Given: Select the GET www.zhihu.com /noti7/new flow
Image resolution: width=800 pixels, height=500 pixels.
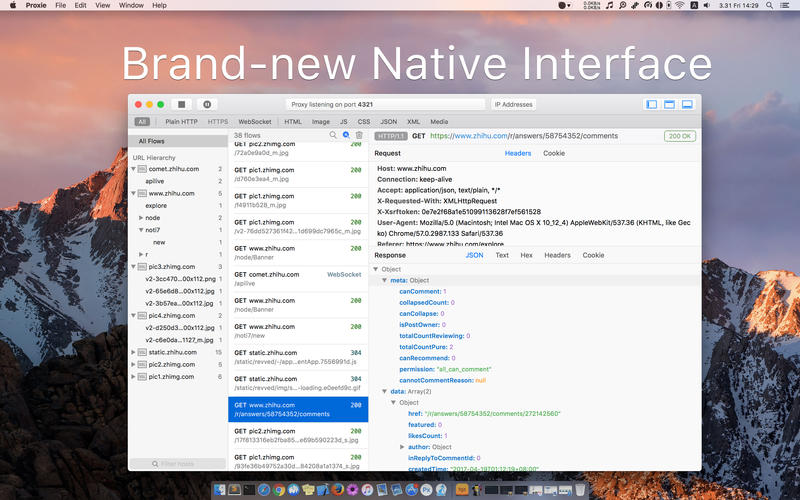Looking at the screenshot, I should [298, 331].
